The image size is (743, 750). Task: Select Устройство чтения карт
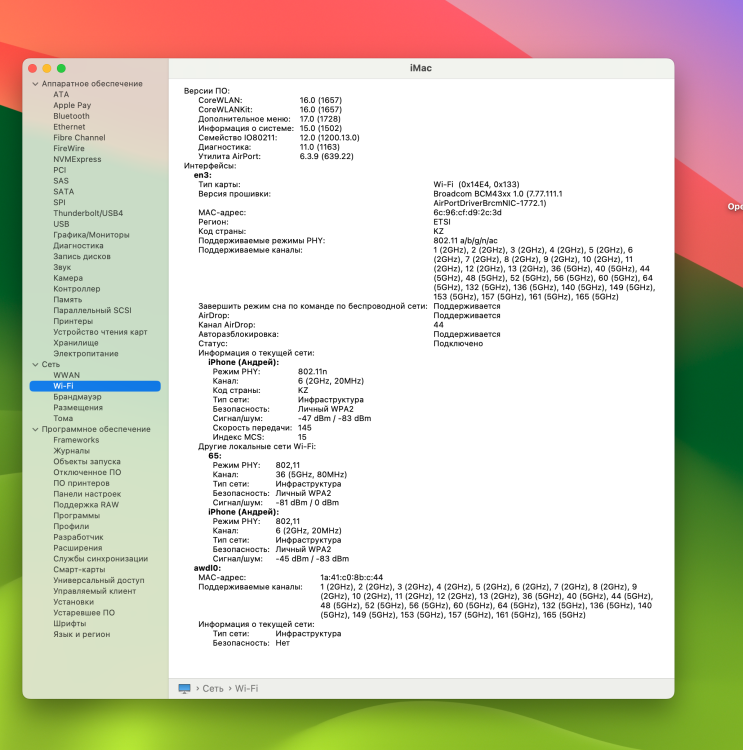coord(100,332)
